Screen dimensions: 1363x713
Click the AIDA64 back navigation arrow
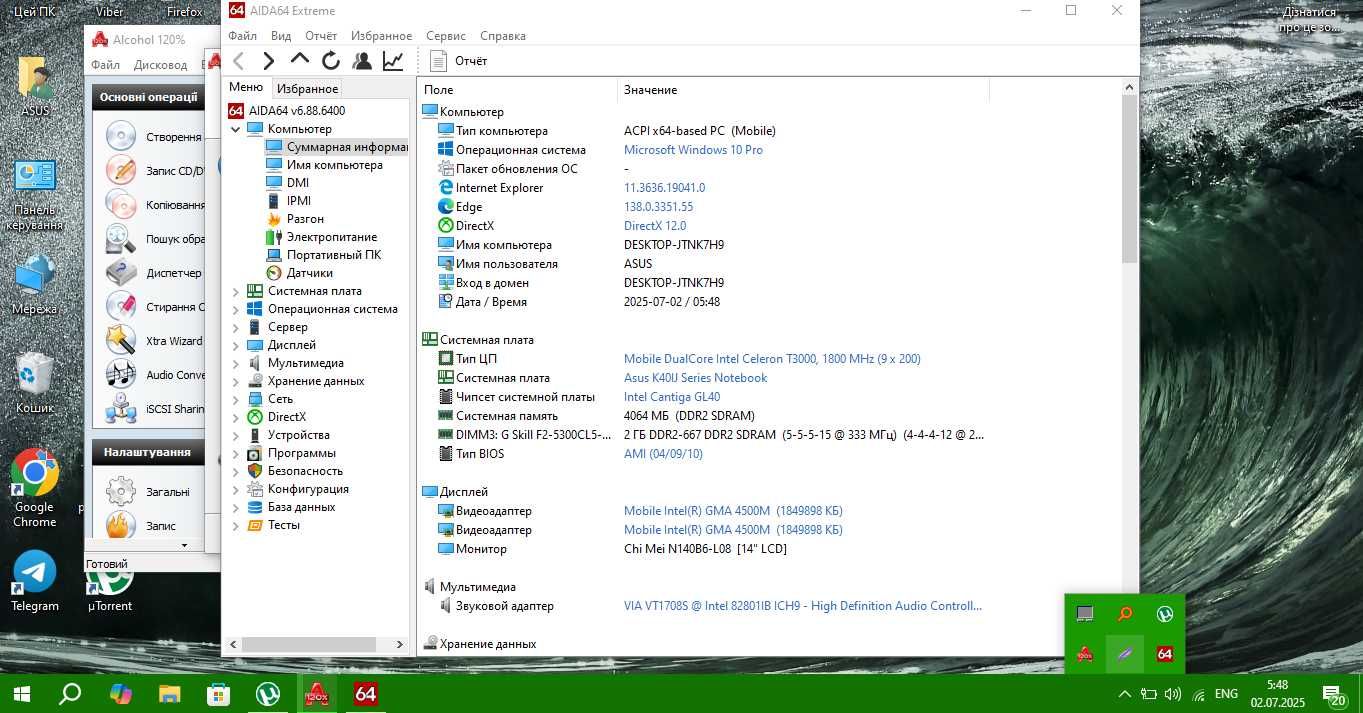[x=238, y=61]
